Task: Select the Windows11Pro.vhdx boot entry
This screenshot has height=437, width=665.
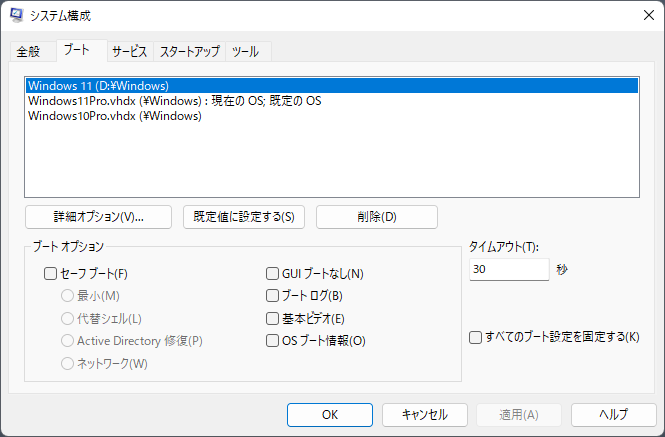Action: (332, 101)
